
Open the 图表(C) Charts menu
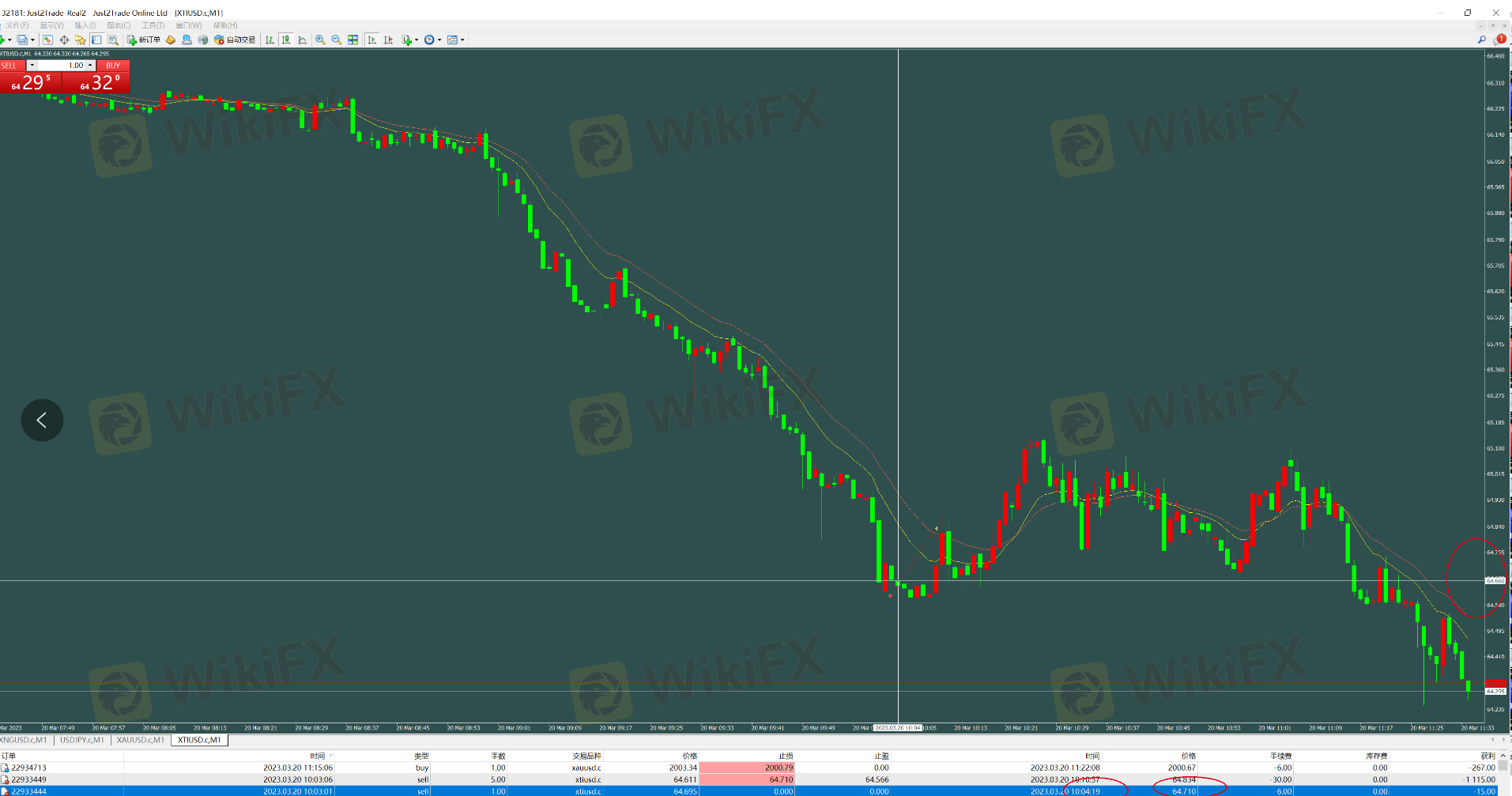click(x=119, y=25)
